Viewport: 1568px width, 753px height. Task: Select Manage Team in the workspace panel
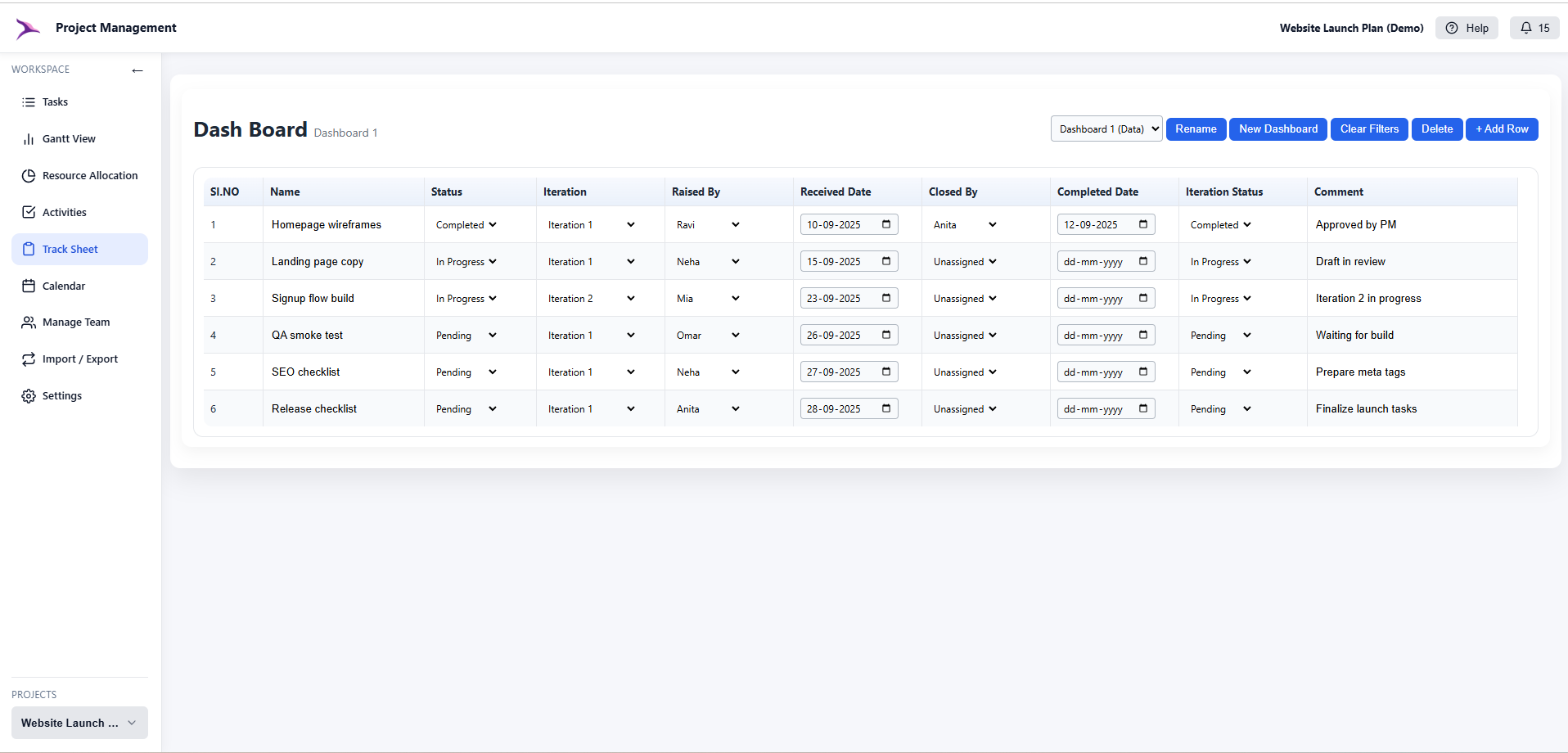(x=76, y=322)
